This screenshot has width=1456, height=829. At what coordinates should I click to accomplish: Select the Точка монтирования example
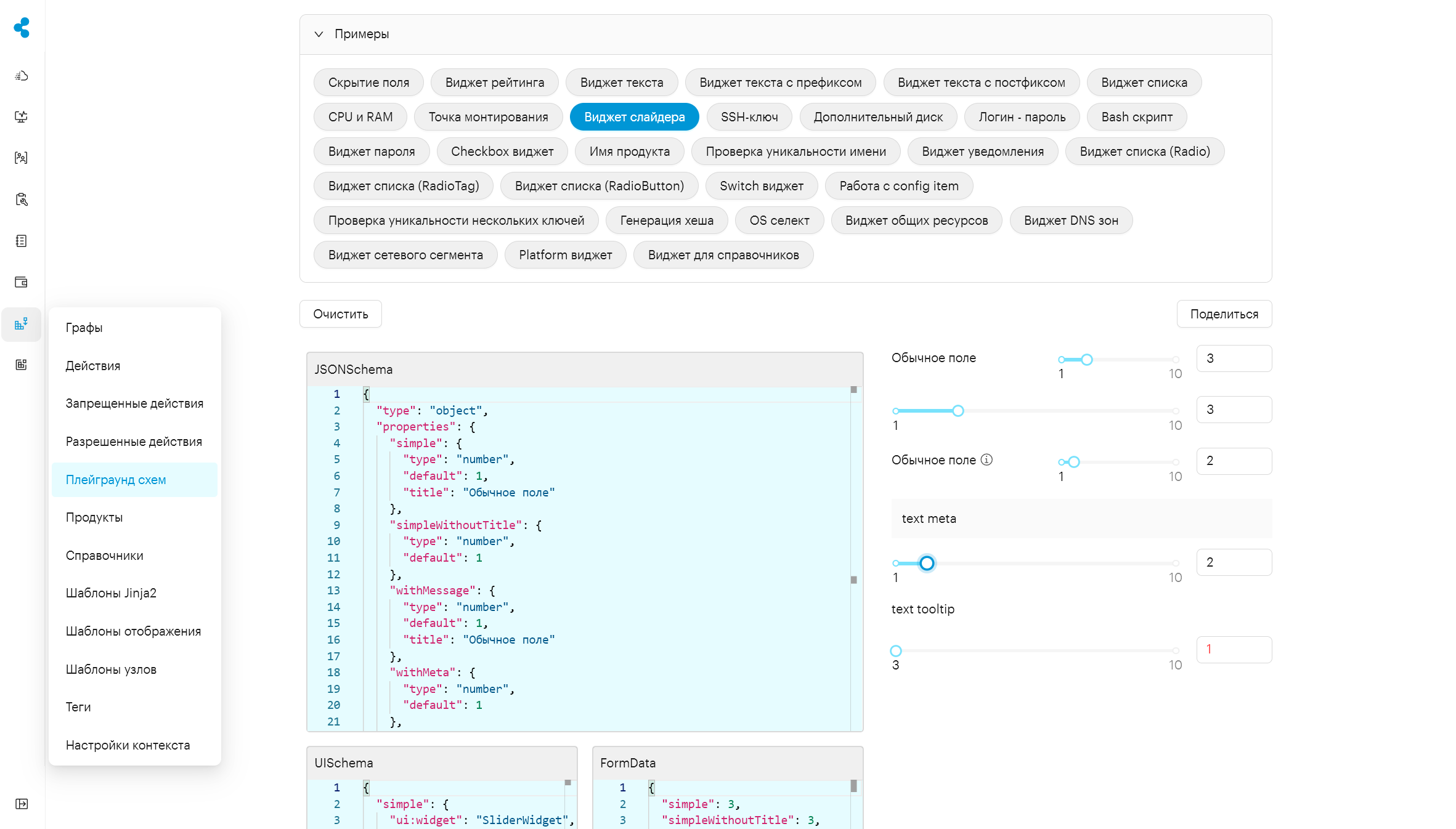489,117
